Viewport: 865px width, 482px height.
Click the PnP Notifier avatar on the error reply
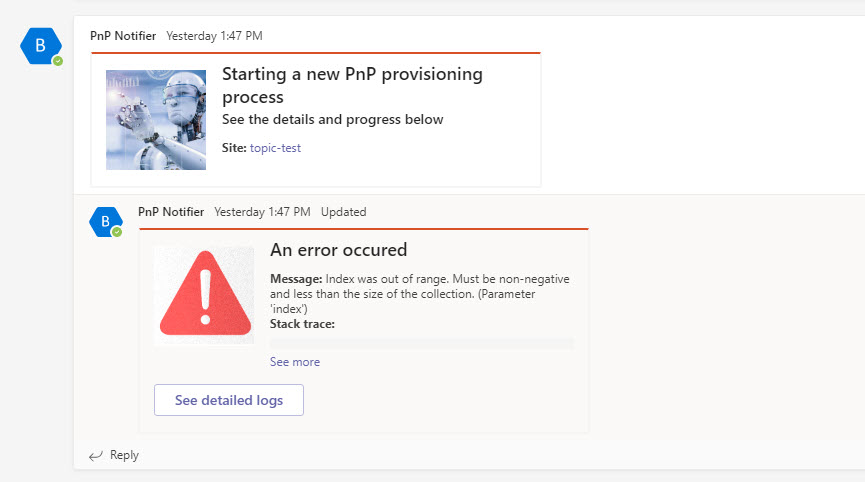[x=105, y=221]
